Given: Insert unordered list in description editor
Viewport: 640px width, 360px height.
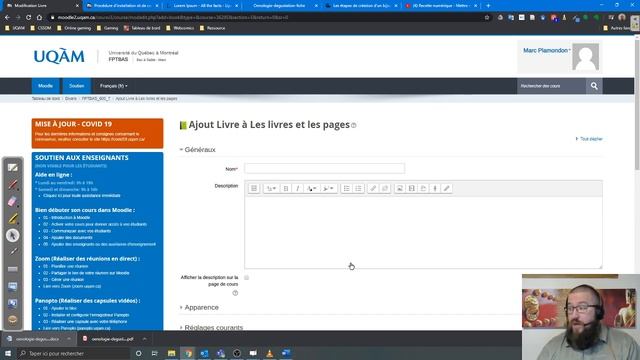Looking at the screenshot, I should click(347, 188).
